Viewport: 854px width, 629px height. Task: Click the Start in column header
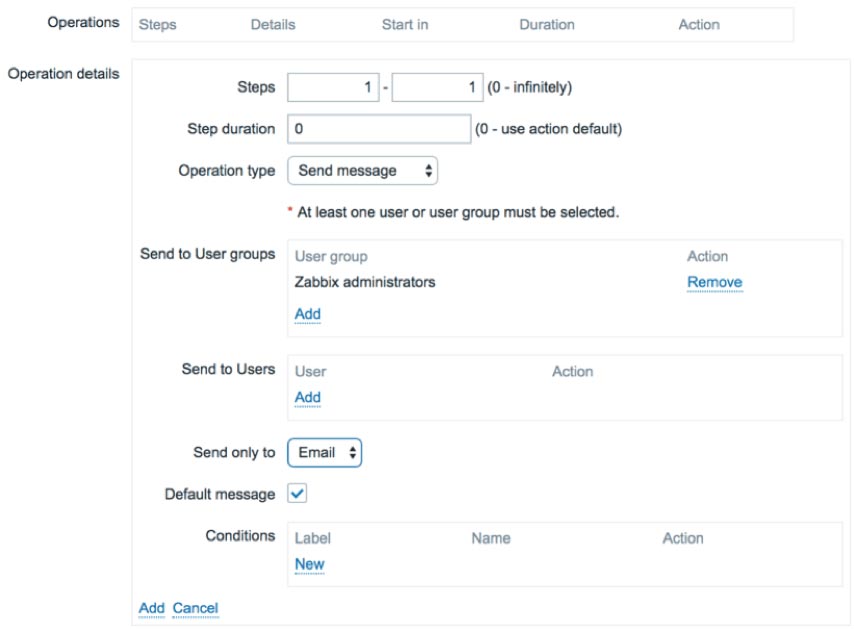(x=405, y=25)
